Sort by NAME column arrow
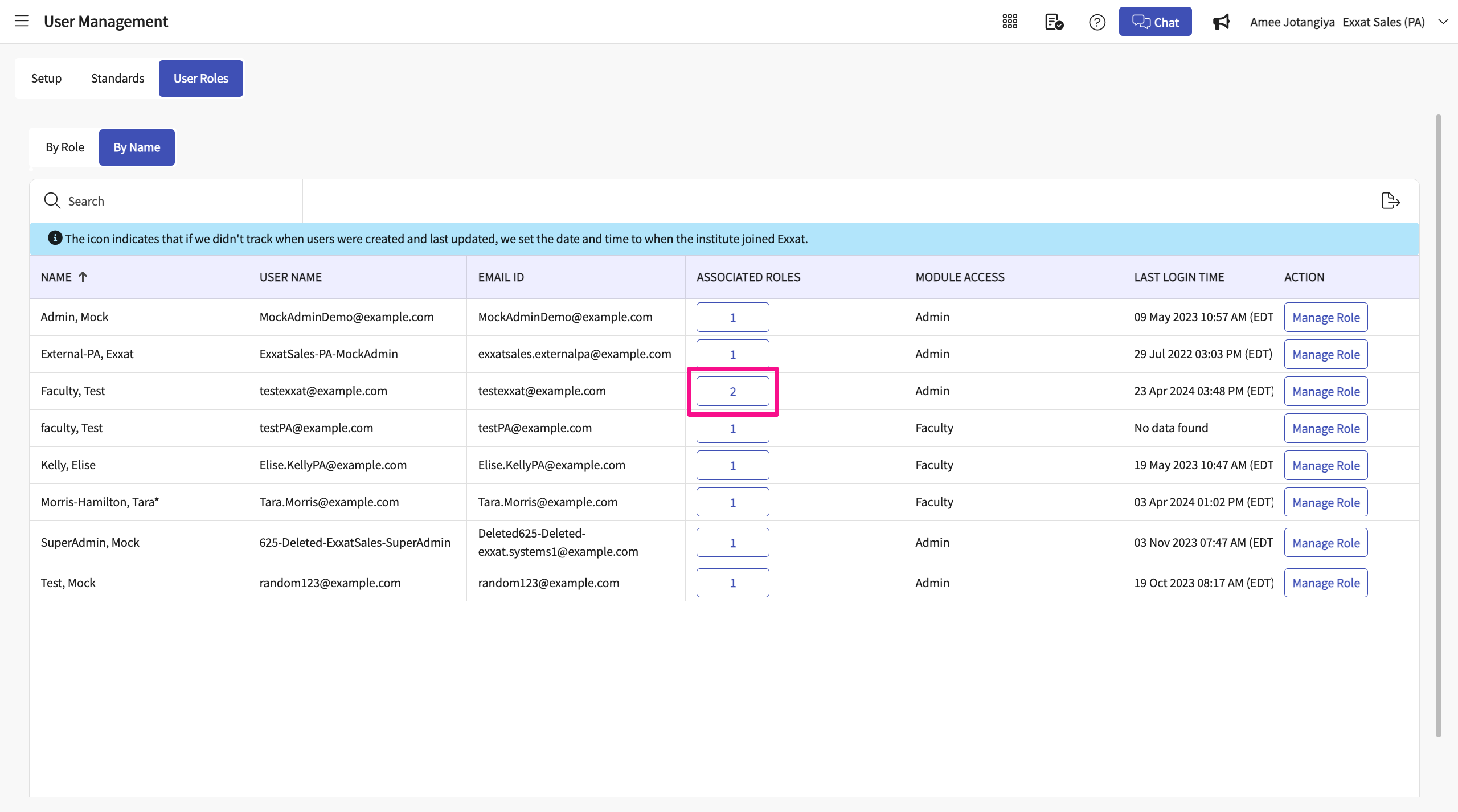1458x812 pixels. pyautogui.click(x=83, y=277)
